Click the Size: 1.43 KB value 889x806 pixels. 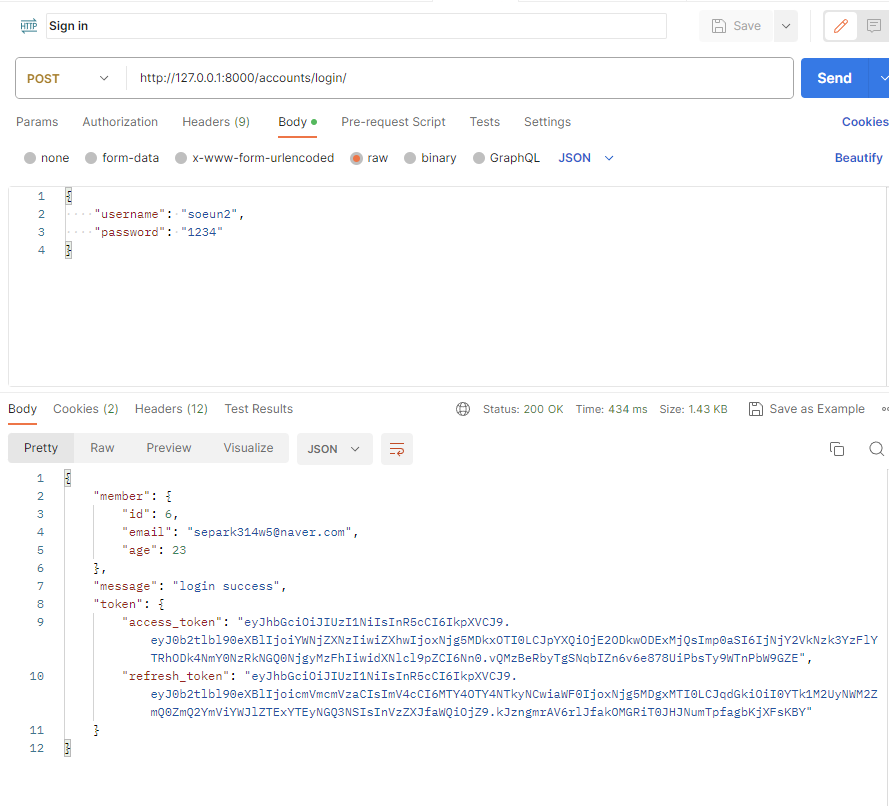pos(693,409)
